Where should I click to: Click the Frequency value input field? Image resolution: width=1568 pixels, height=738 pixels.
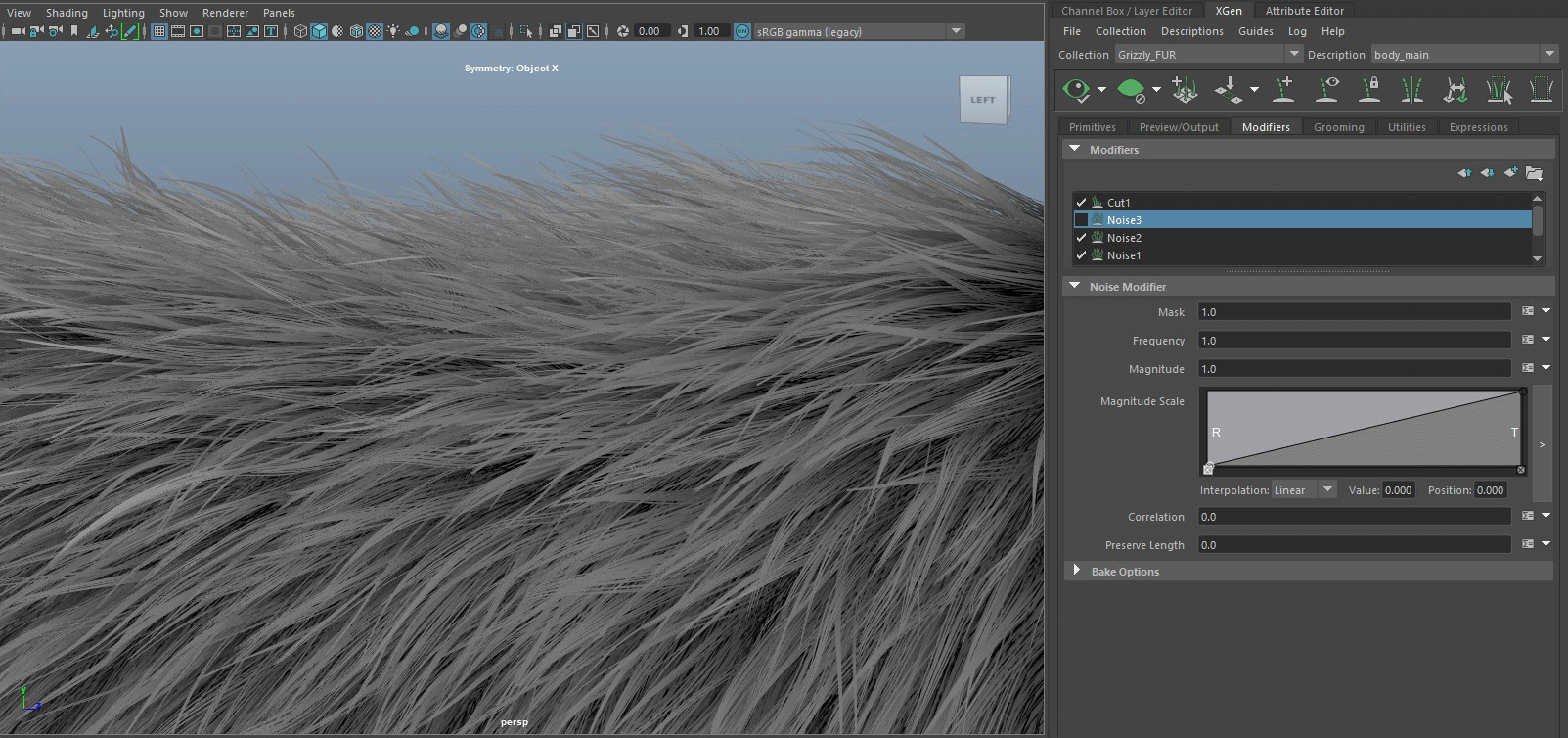[x=1354, y=341]
